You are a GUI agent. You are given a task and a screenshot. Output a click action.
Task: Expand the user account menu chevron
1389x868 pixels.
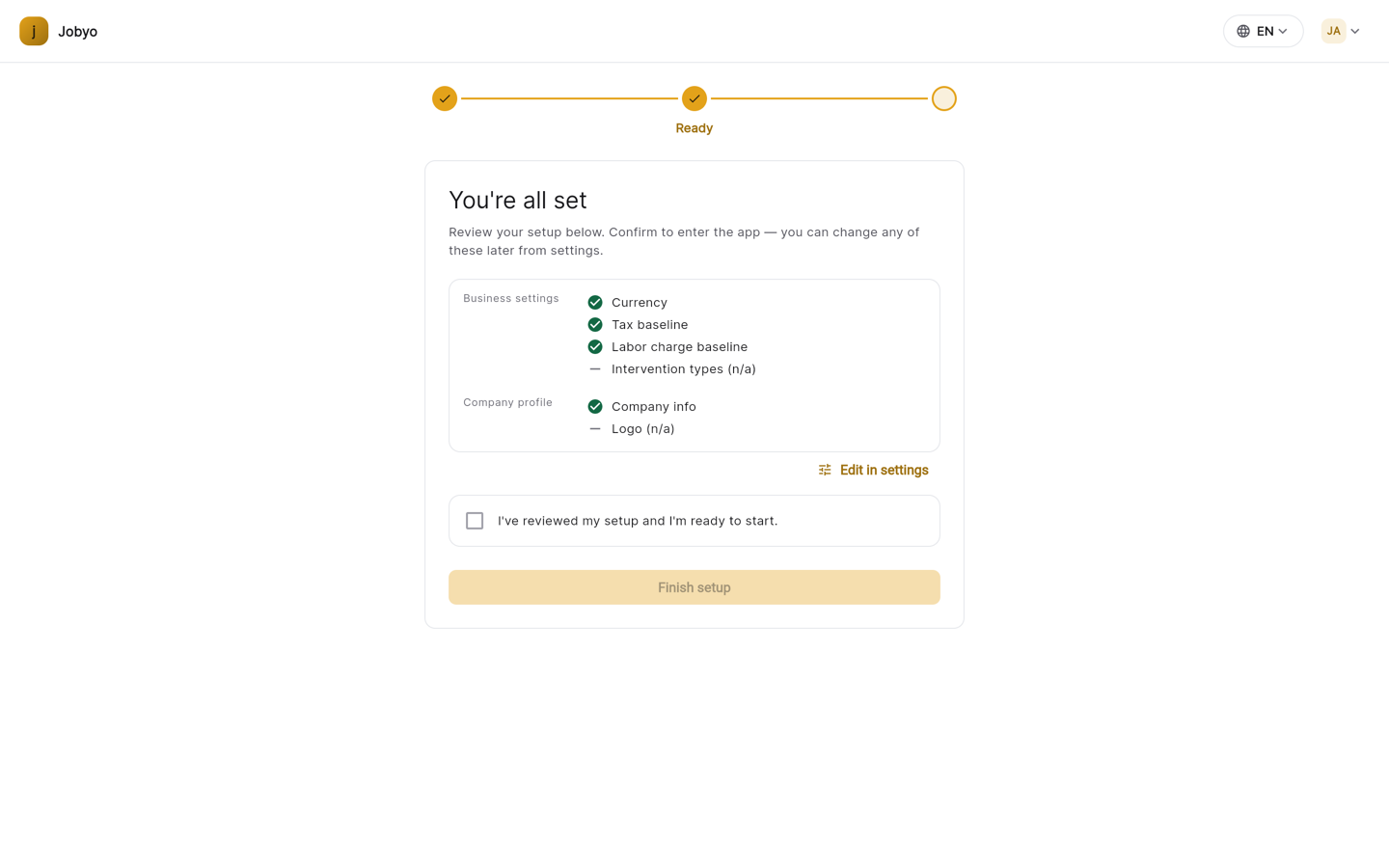coord(1355,31)
